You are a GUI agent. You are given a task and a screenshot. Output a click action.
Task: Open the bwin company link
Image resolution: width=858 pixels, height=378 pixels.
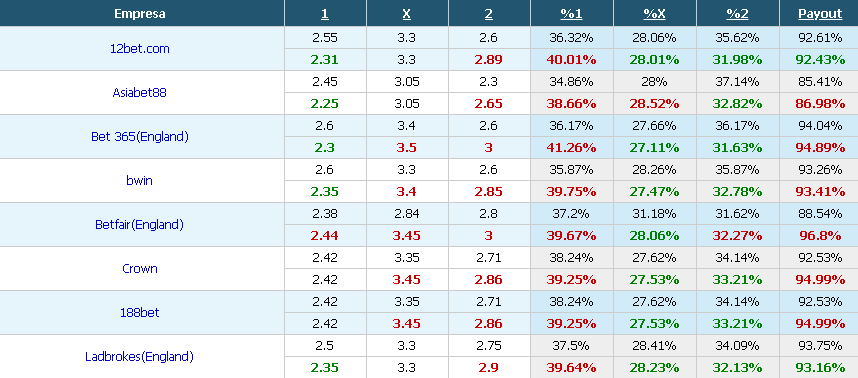click(140, 181)
